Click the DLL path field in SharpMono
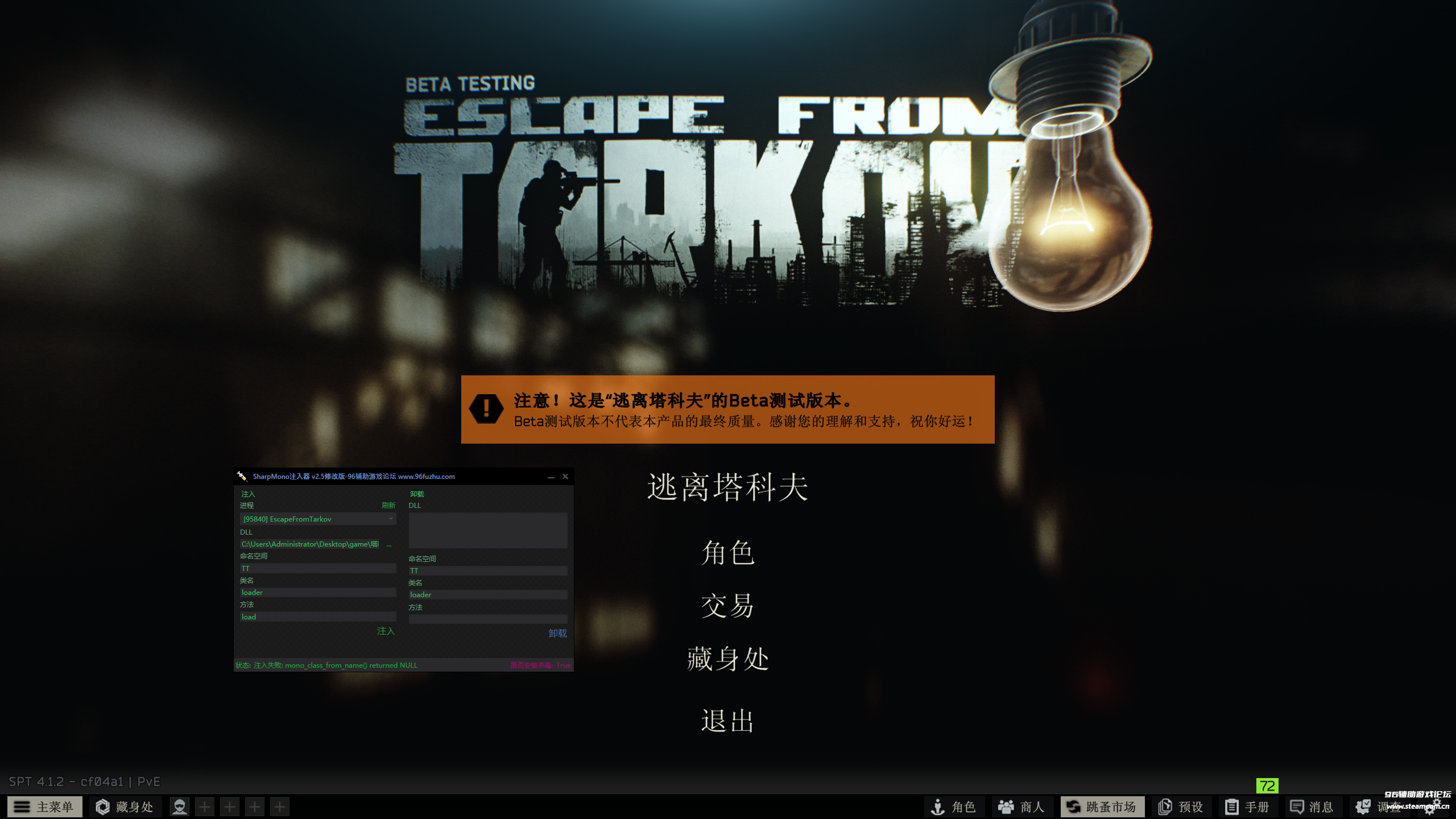The height and width of the screenshot is (819, 1456). click(x=311, y=544)
